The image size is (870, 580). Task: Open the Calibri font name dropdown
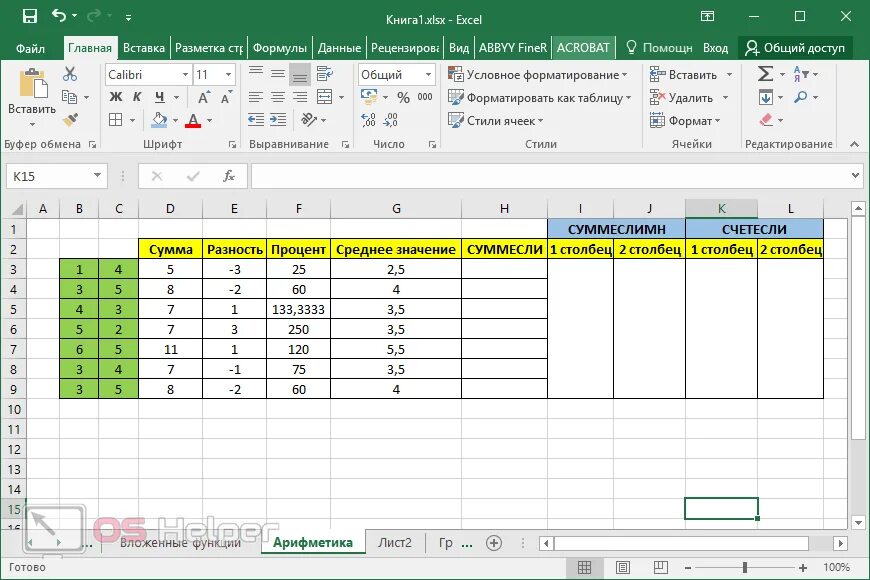(x=185, y=74)
